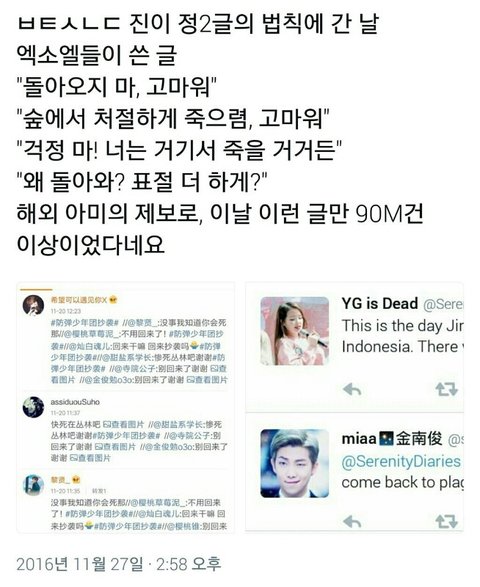The image size is (480, 587).
Task: Click the 'This is the day' tweet text
Action: tap(402, 336)
